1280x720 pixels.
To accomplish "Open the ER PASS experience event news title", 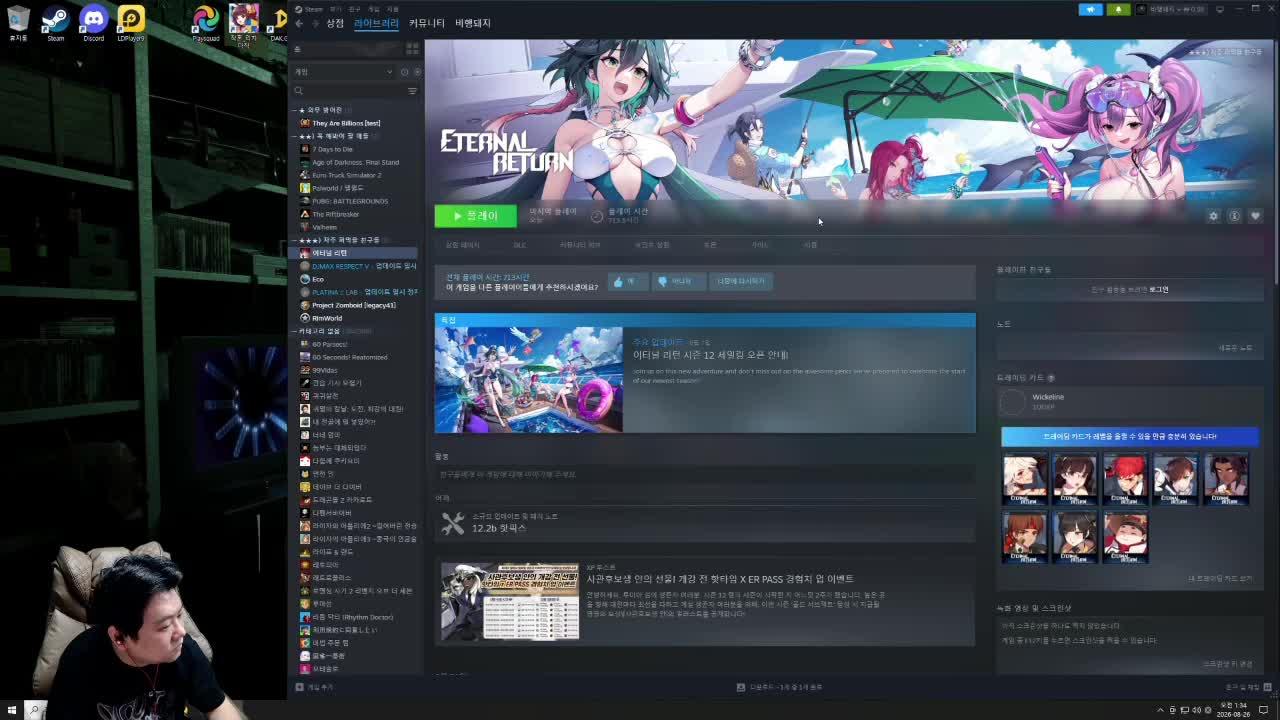I will pyautogui.click(x=720, y=579).
